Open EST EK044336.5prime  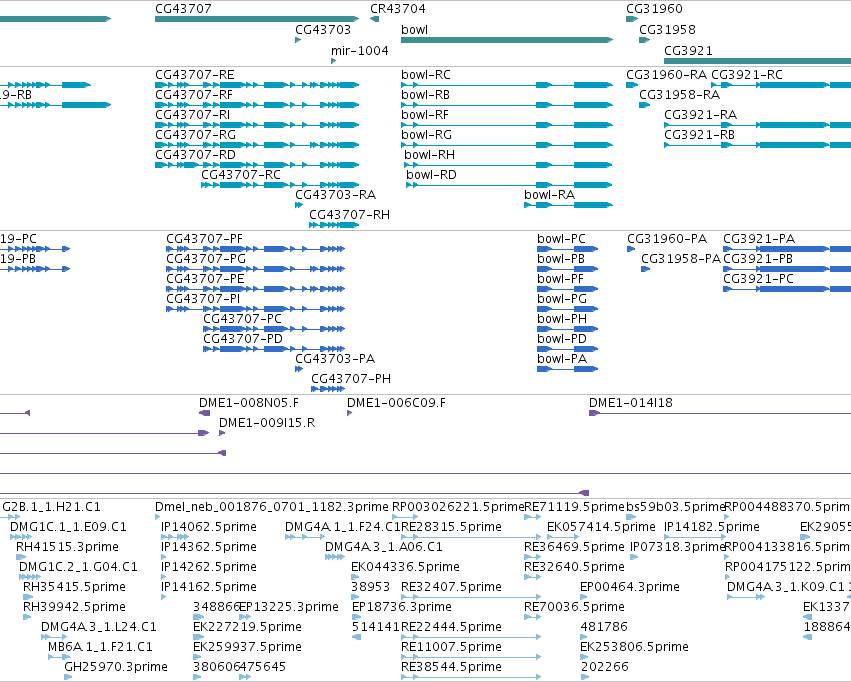coord(405,568)
